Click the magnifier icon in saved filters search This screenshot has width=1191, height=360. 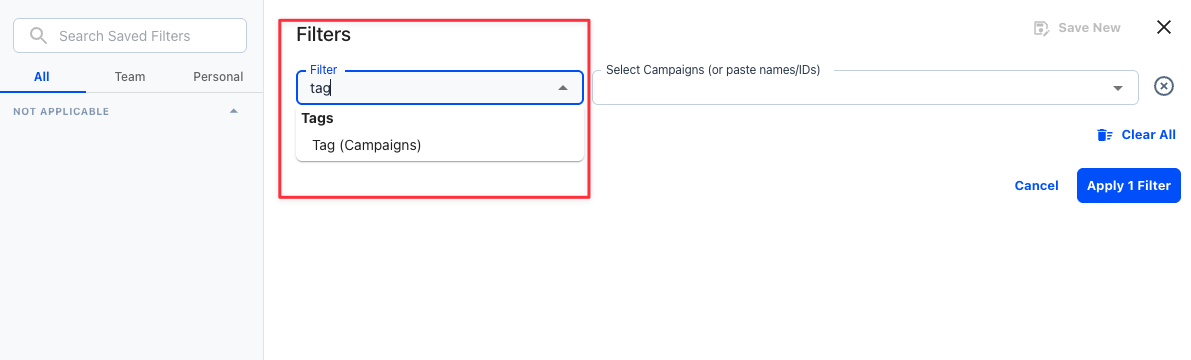pos(38,36)
